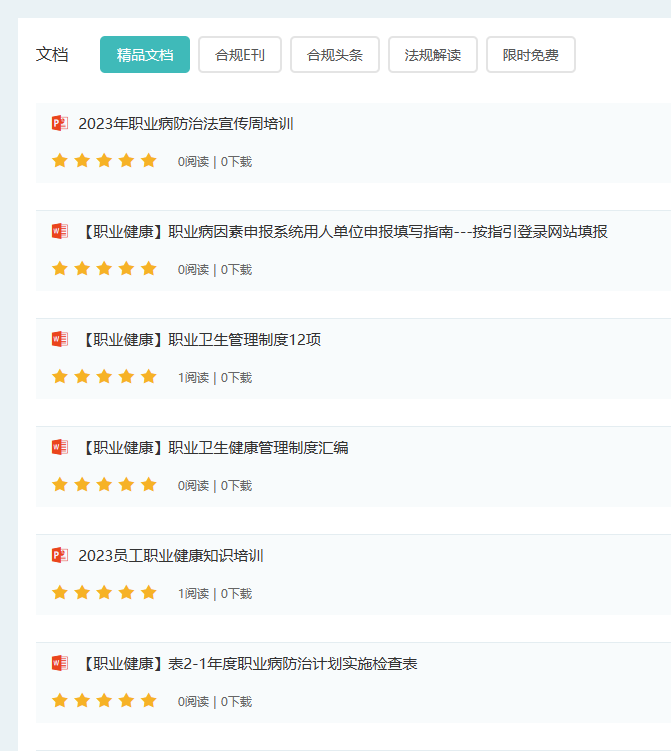
Task: Open 2023年职业病防治法宣传周培训 document
Action: pos(186,124)
